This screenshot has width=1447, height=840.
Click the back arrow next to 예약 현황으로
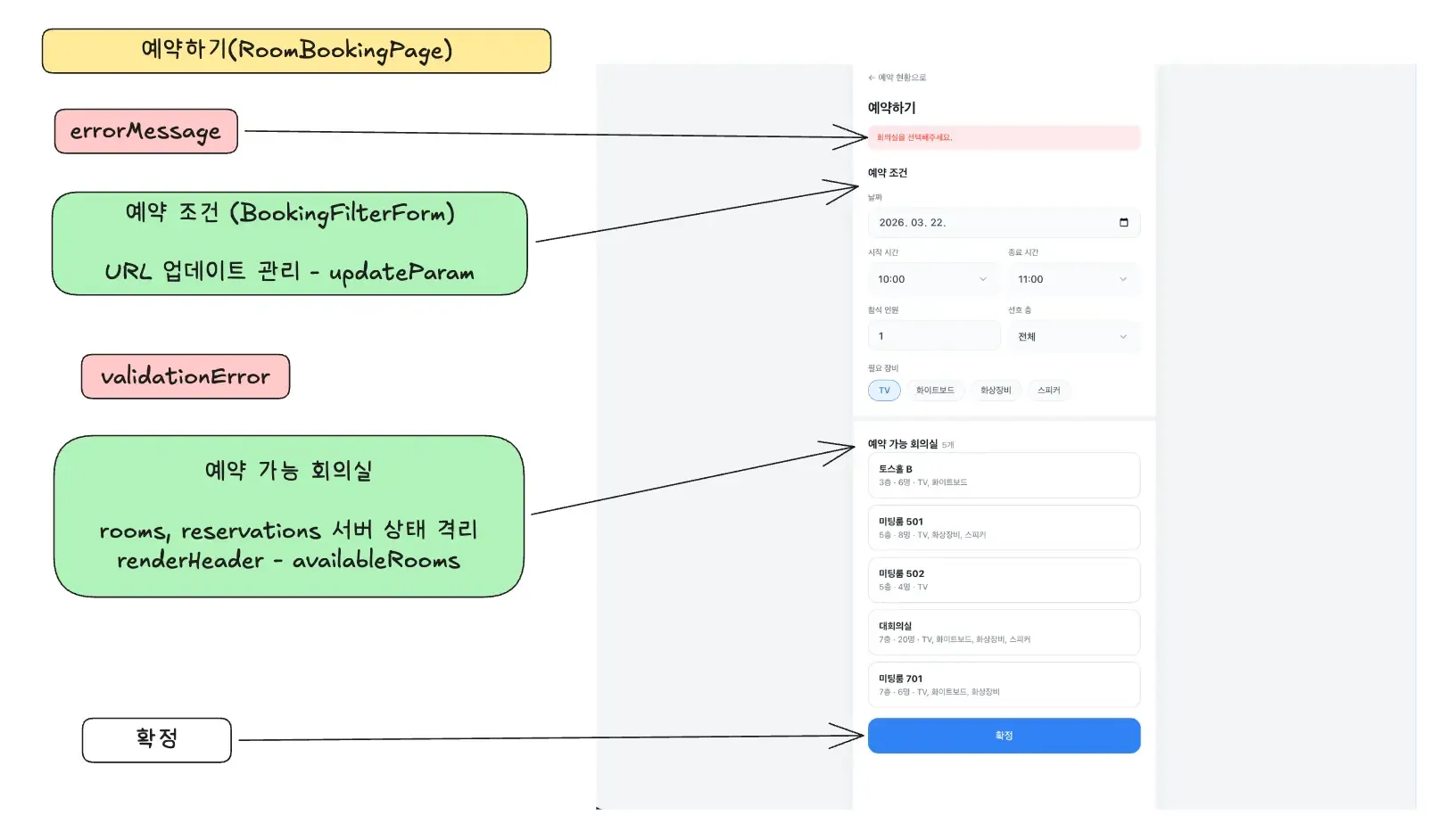(872, 78)
